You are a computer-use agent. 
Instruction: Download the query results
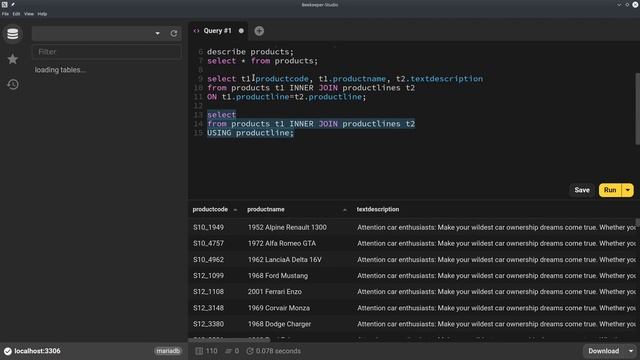tap(603, 351)
